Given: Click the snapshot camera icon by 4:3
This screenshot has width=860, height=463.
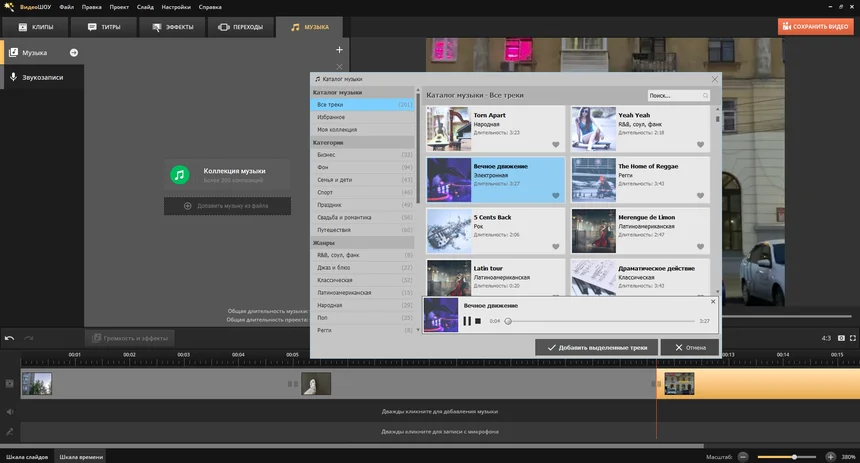Looking at the screenshot, I should (841, 338).
